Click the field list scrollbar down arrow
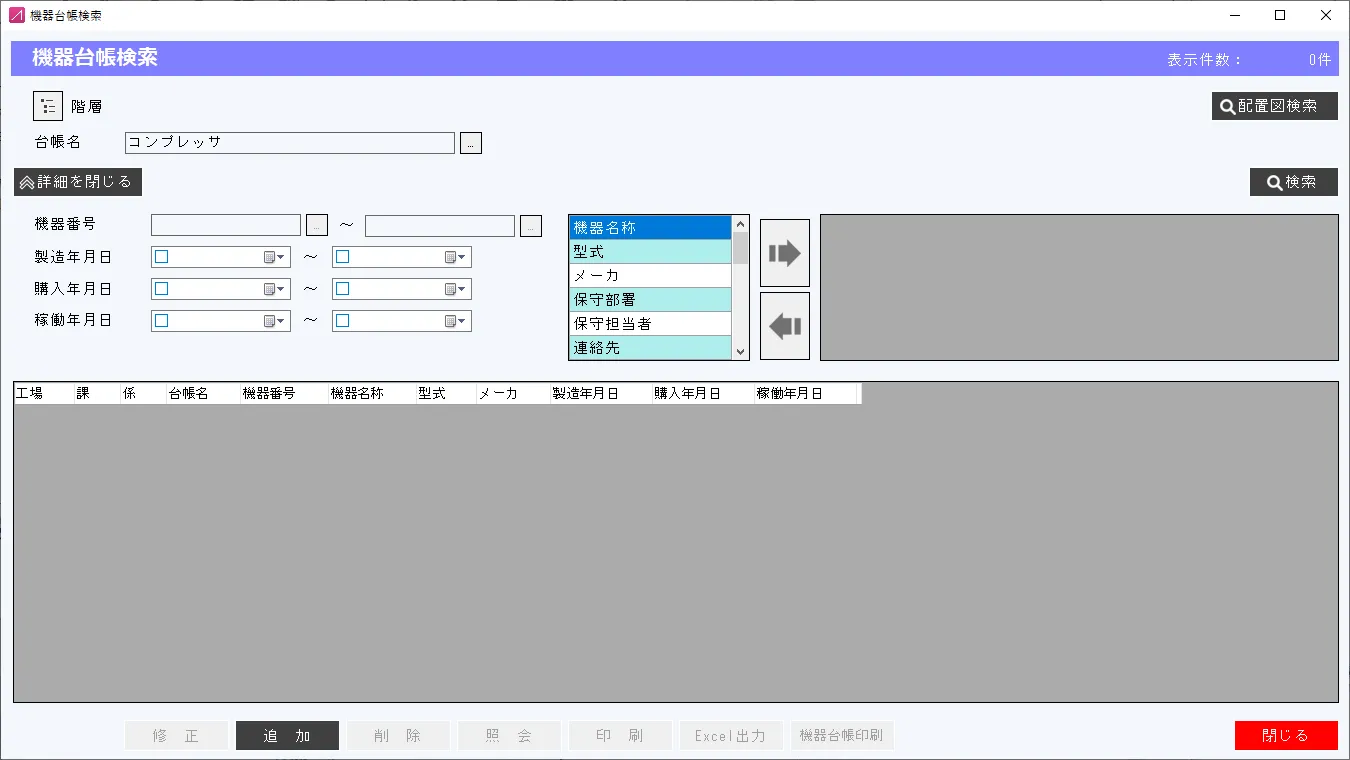The image size is (1350, 760). pos(740,352)
